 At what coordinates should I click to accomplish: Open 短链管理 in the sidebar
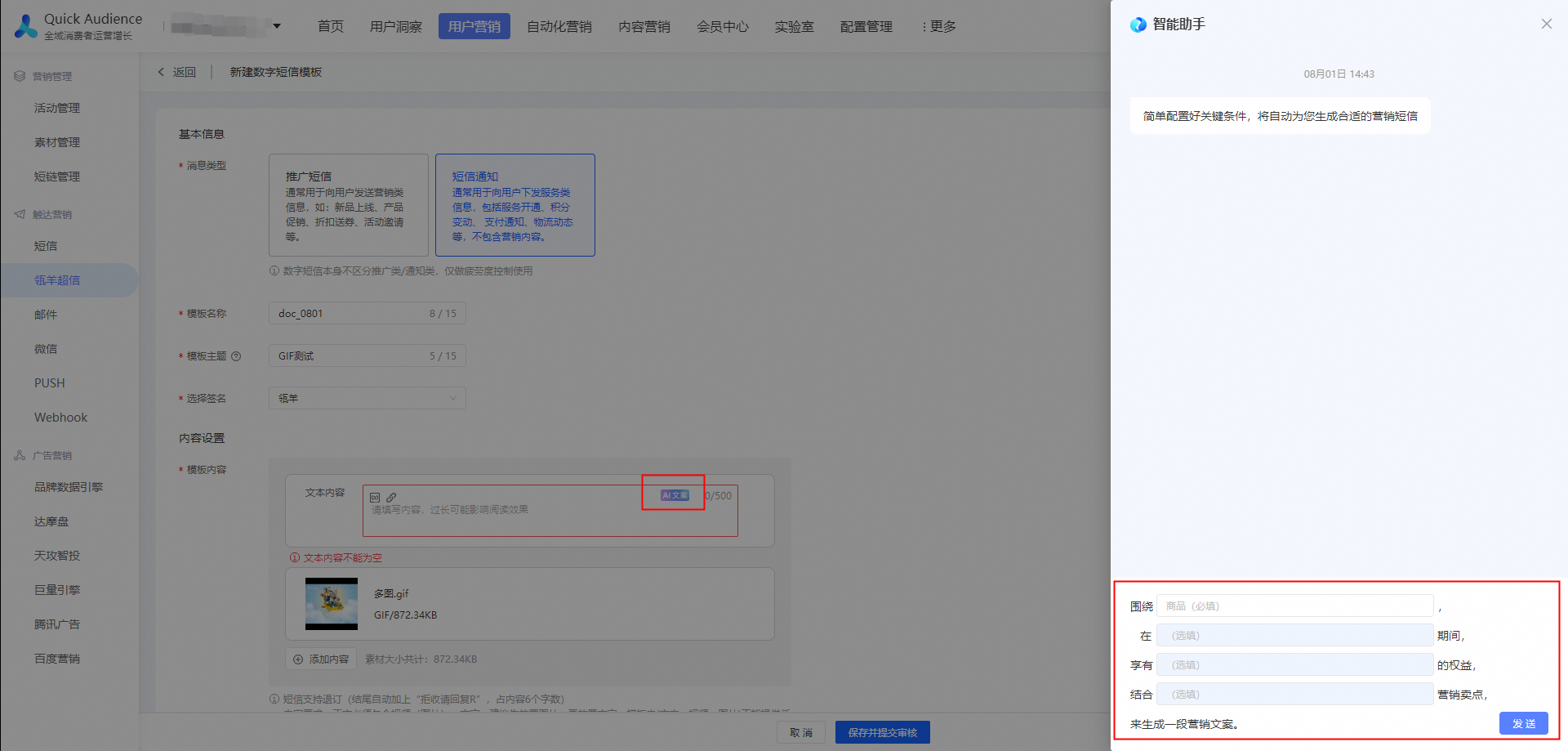click(x=57, y=177)
